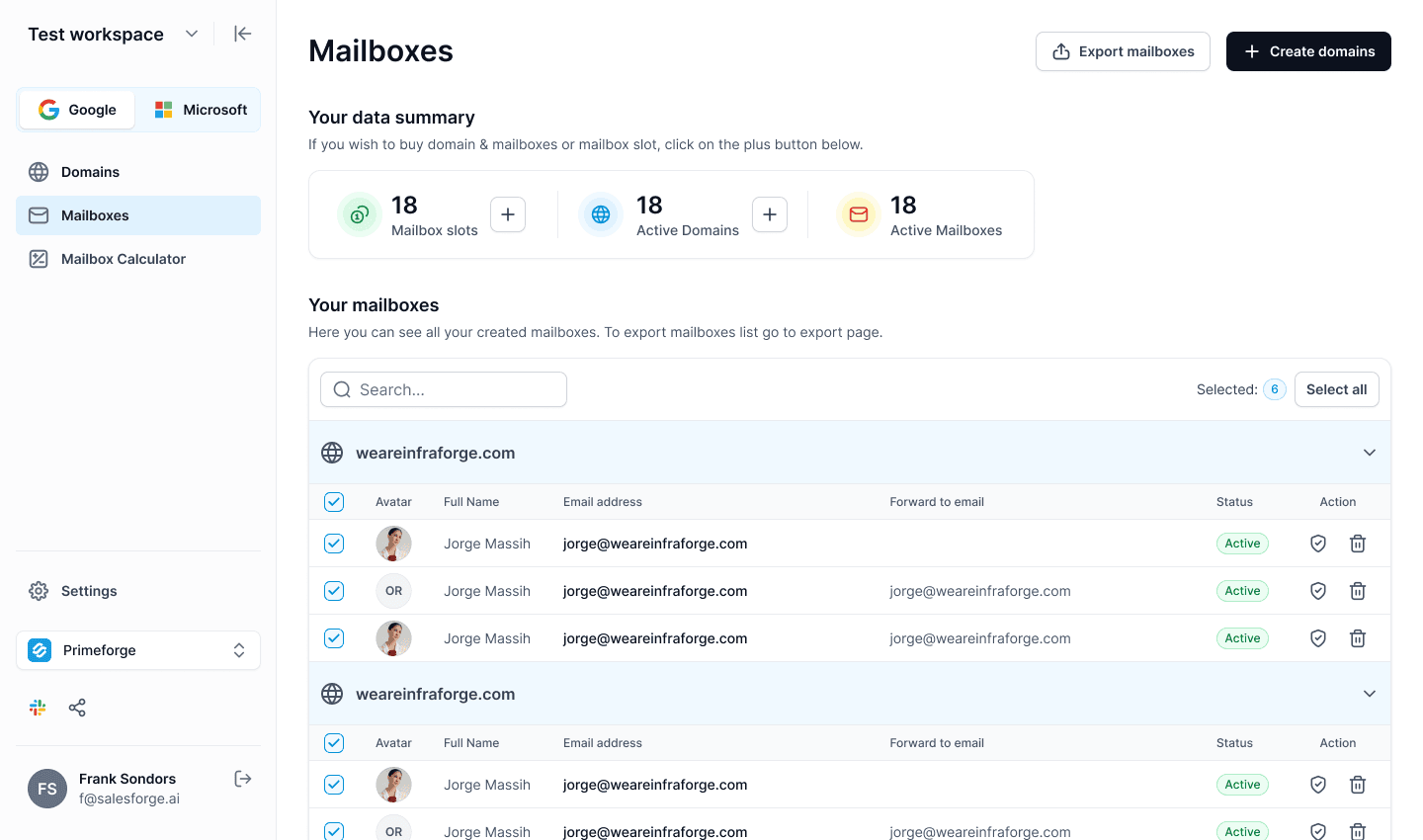
Task: Click f@salesforge.ai under Frank Sondors
Action: [x=129, y=798]
